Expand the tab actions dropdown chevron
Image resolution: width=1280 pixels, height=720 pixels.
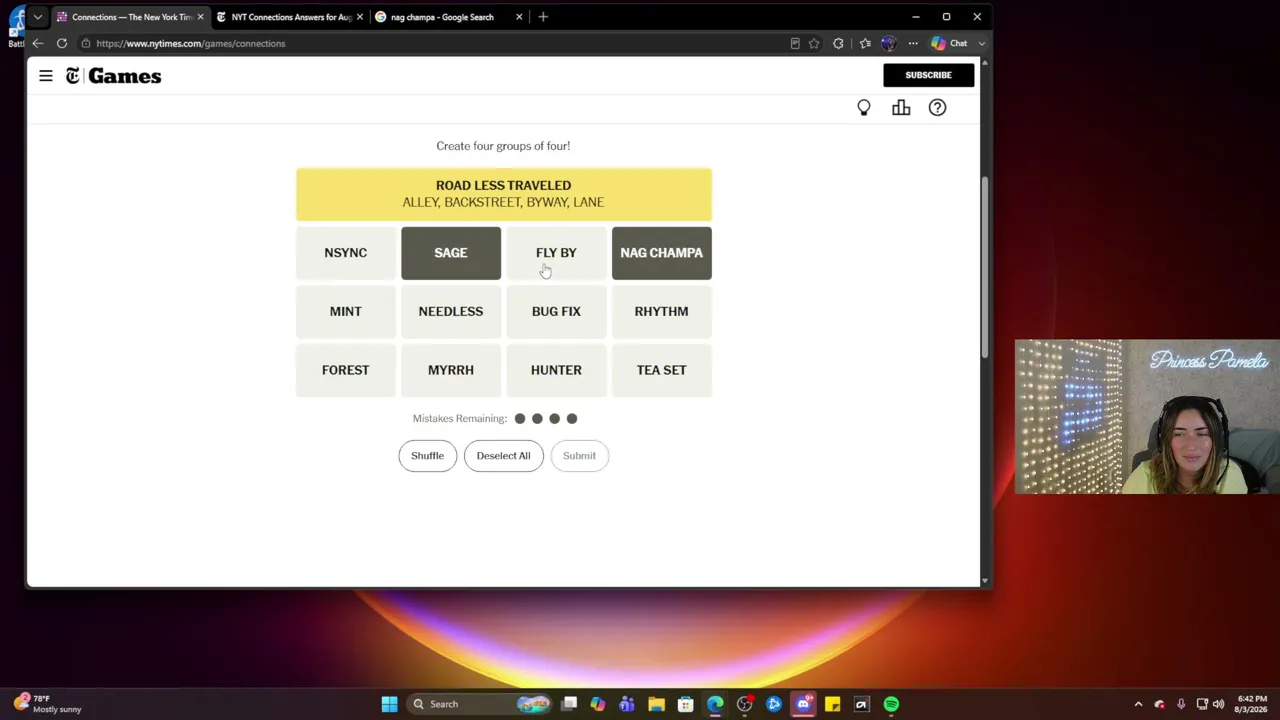pos(38,17)
